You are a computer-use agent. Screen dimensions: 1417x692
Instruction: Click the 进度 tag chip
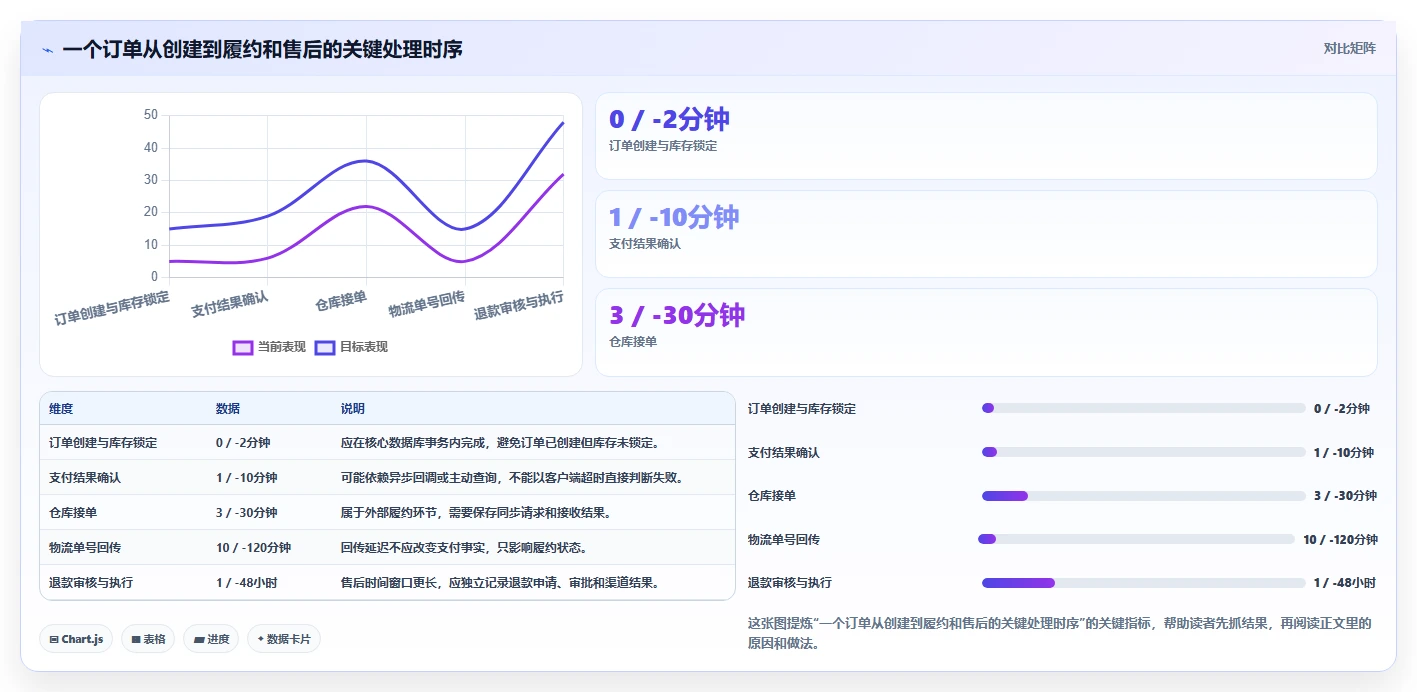tap(211, 639)
